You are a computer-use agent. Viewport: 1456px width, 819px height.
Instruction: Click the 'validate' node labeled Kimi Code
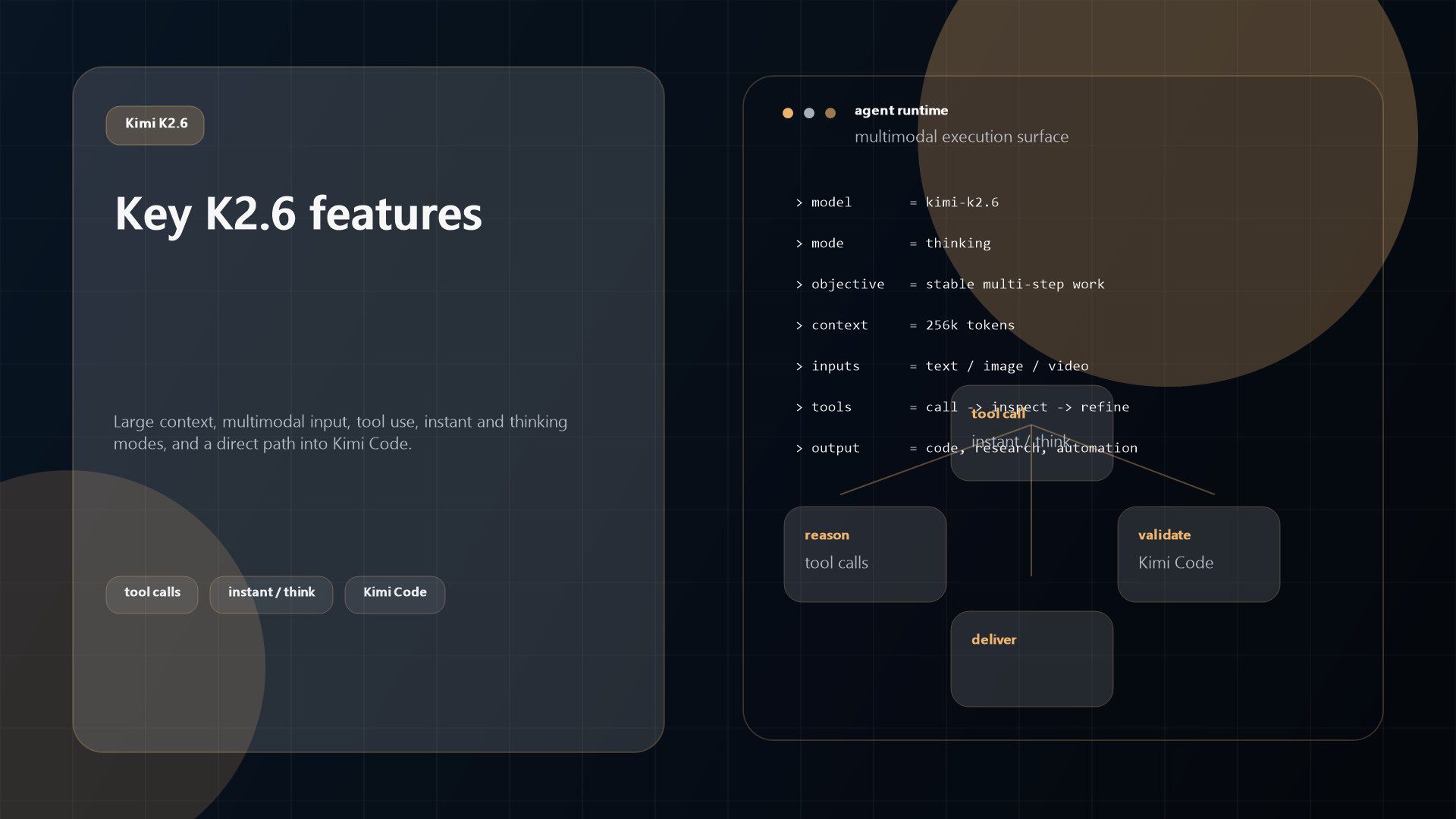point(1198,554)
